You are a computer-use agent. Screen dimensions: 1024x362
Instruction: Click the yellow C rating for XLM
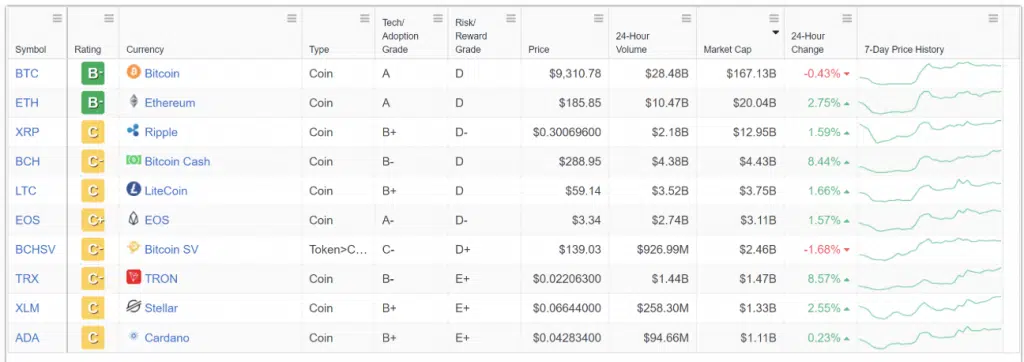(x=93, y=308)
